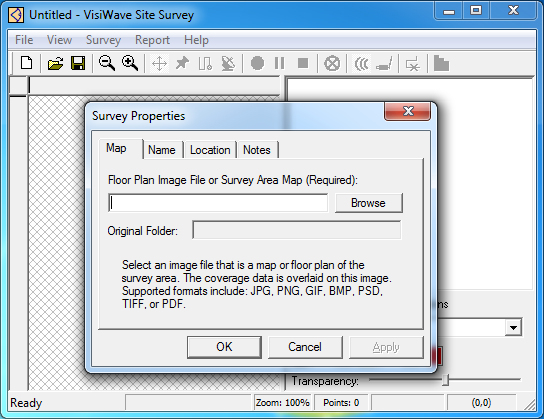Open the File menu
544x419 pixels.
(x=24, y=40)
